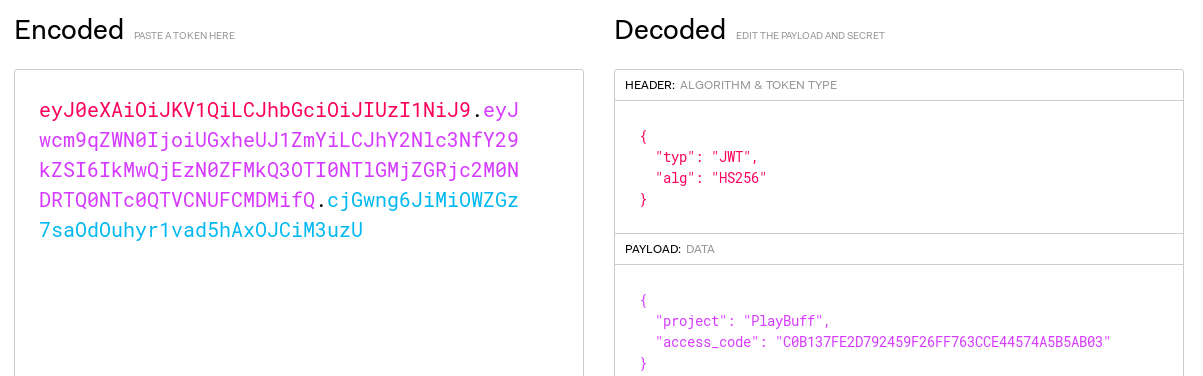Click the "Algorithm & Token Type" label
The image size is (1203, 376).
tap(758, 85)
